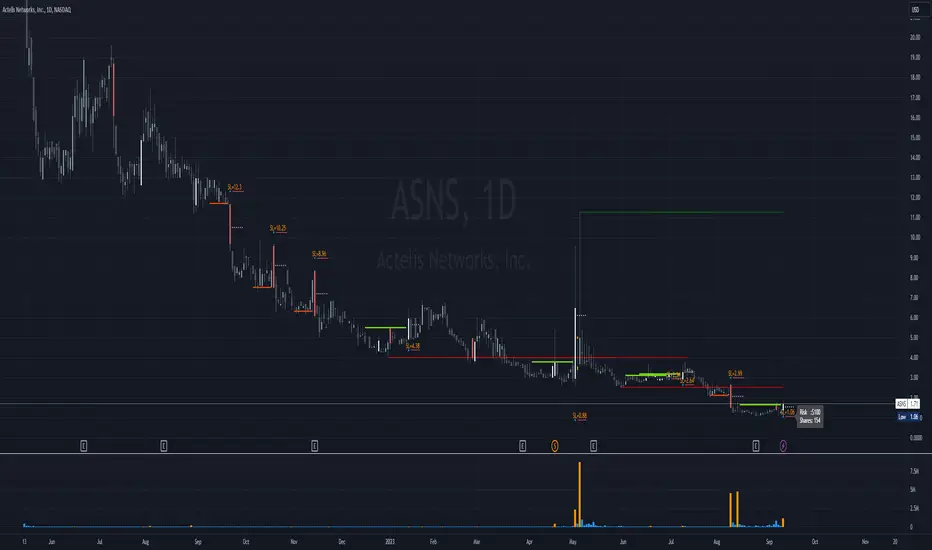Image resolution: width=932 pixels, height=550 pixels.
Task: Click the 2023 label on time axis
Action: tap(390, 542)
